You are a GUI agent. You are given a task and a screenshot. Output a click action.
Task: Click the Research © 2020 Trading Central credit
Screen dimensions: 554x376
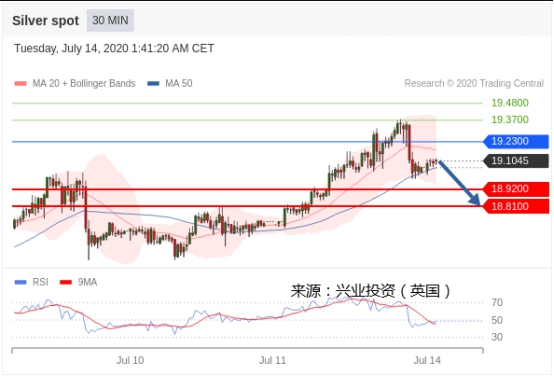[474, 83]
